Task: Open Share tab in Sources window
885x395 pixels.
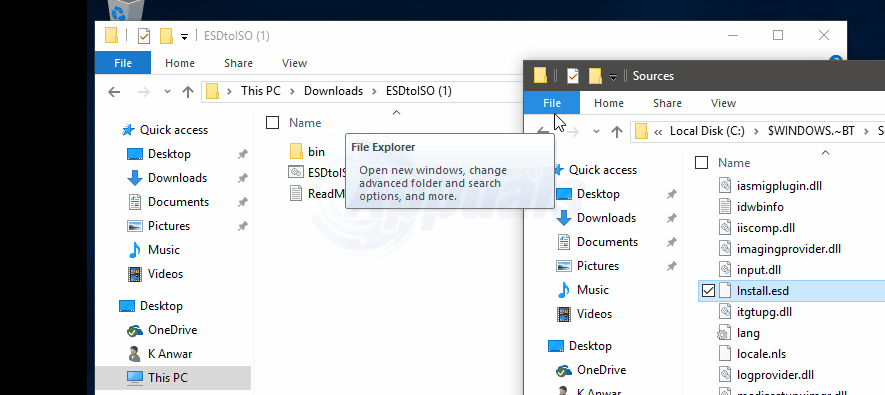Action: (667, 103)
